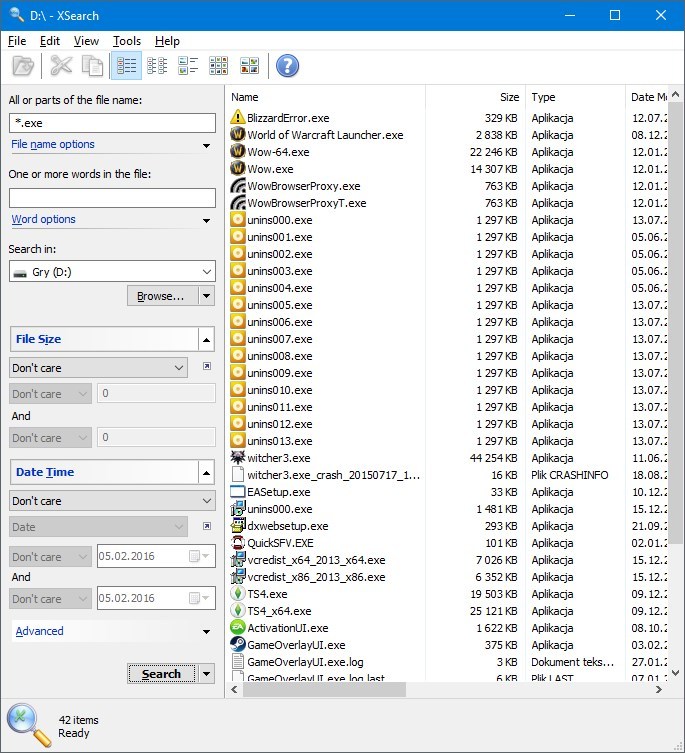Select the Wow-64.exe row

coord(447,152)
